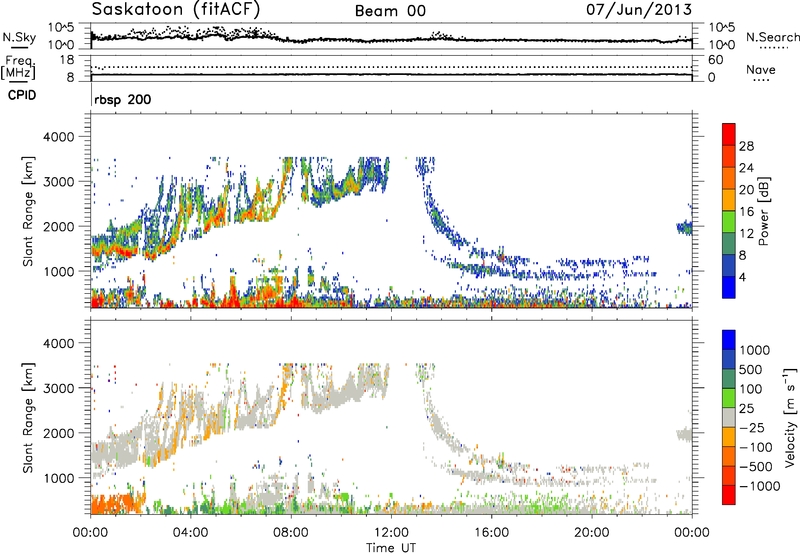Click the solid line sample under N.Sky
800x554 pixels.
click(x=19, y=47)
